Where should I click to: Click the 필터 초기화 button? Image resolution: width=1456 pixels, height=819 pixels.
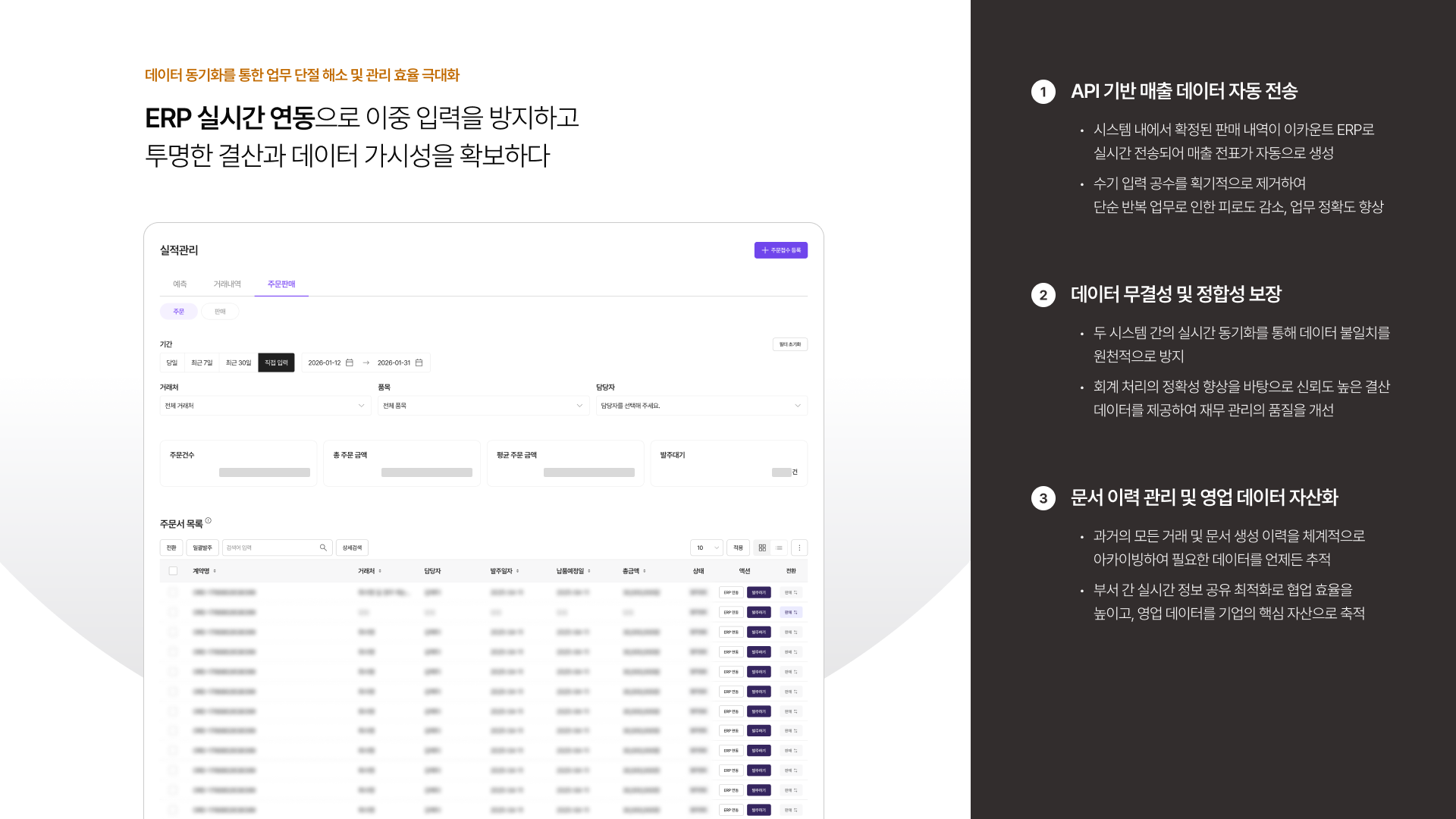(789, 344)
